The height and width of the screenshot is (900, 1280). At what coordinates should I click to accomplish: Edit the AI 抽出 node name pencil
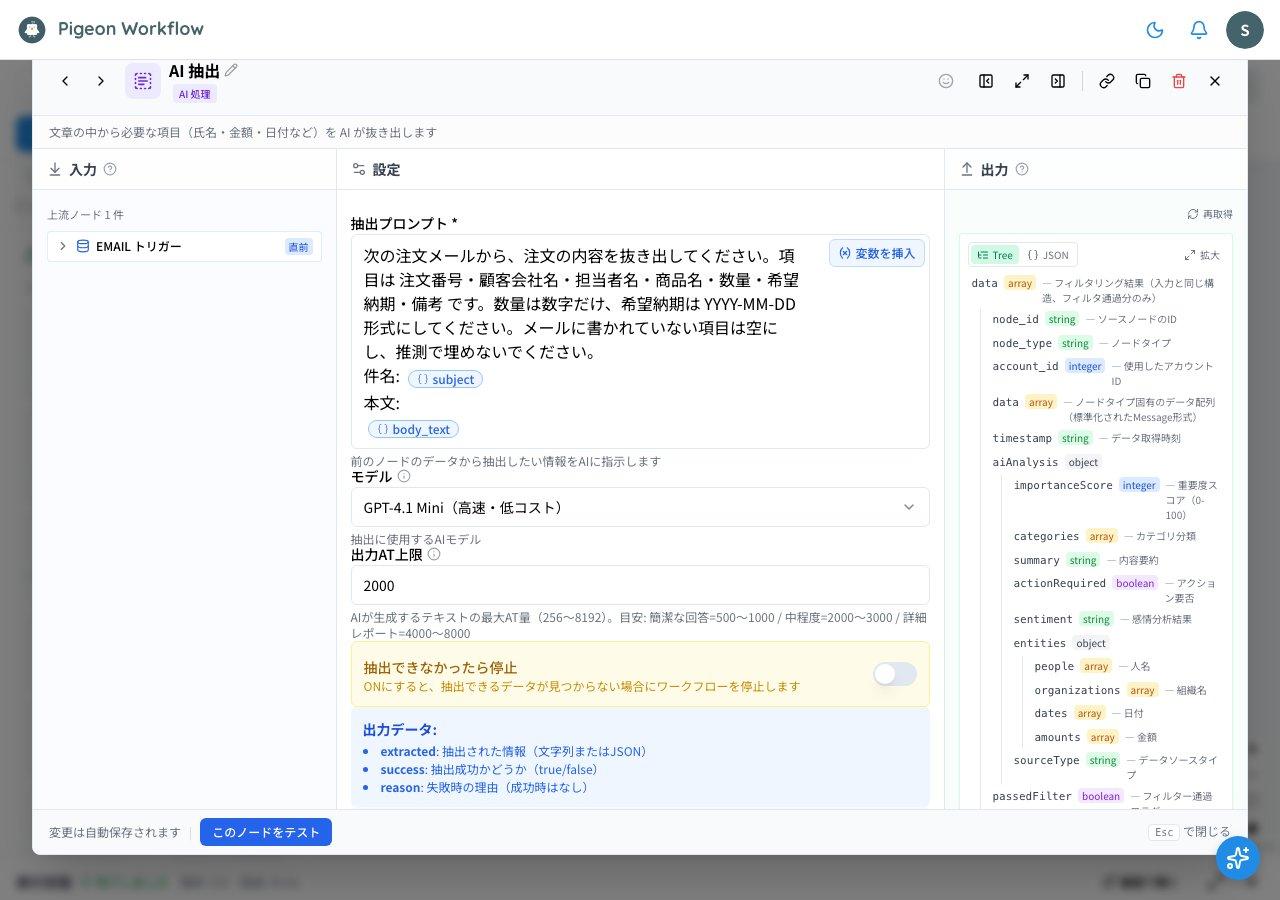231,70
